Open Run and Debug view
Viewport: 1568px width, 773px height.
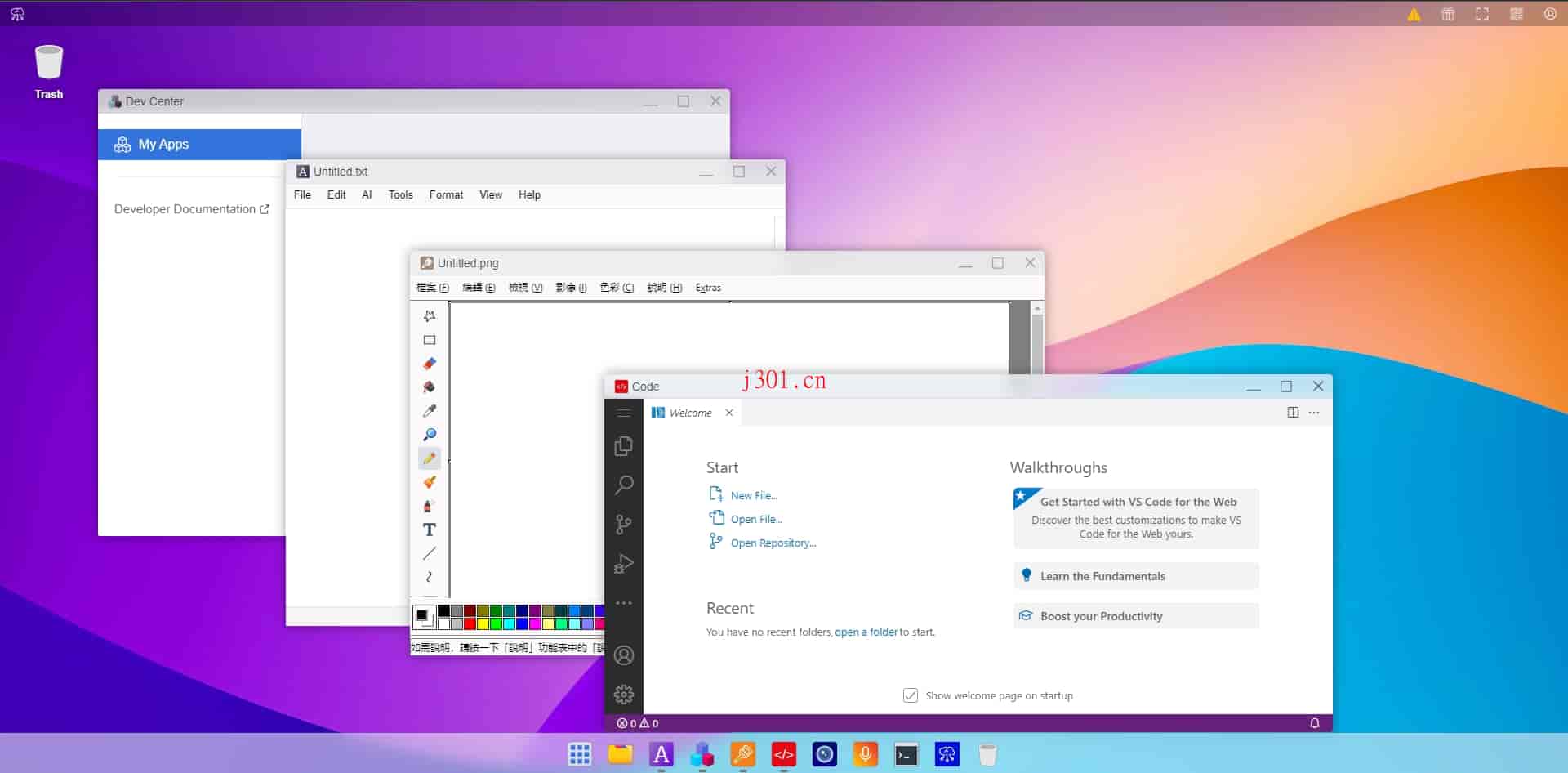[624, 563]
